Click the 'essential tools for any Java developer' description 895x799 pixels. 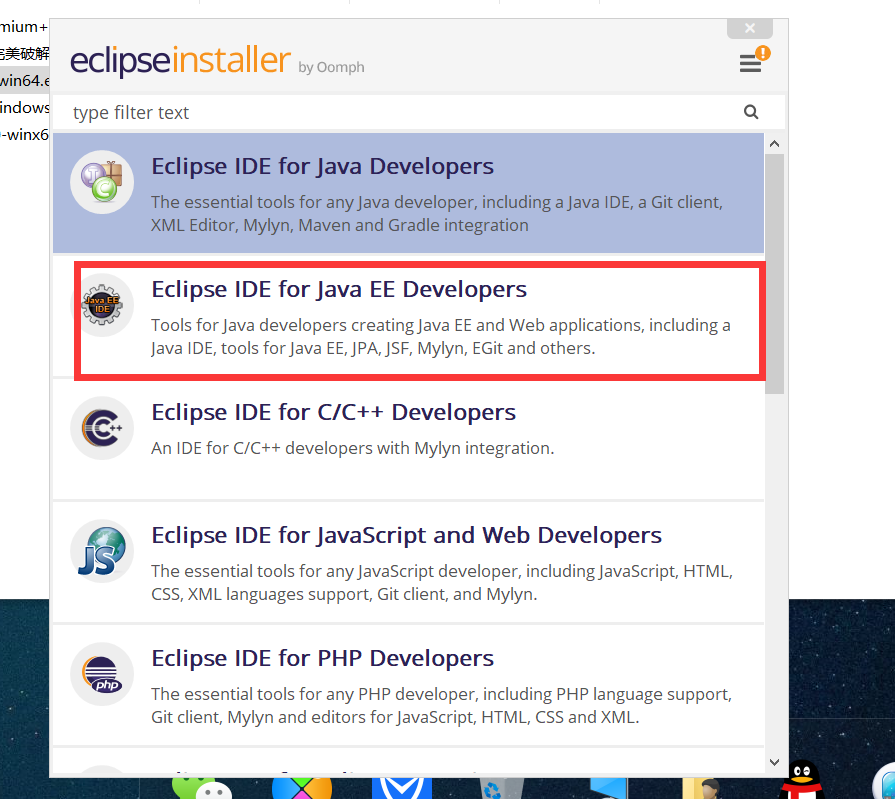coord(437,213)
